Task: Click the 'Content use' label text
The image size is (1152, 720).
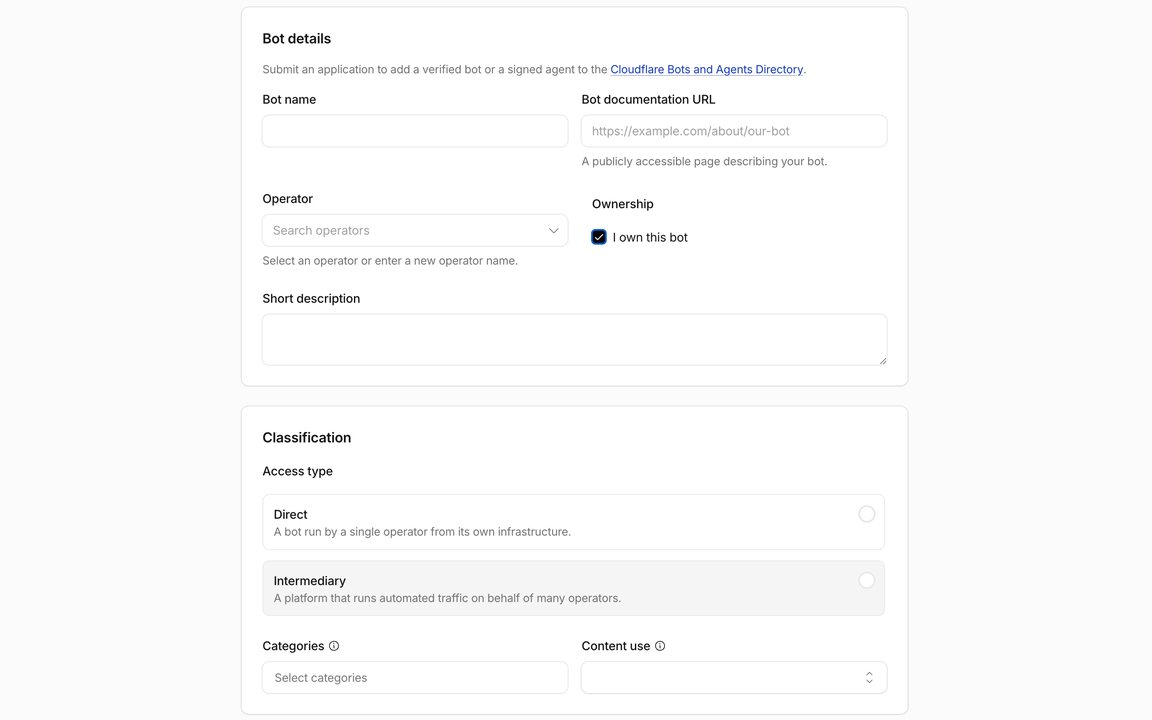Action: point(616,646)
